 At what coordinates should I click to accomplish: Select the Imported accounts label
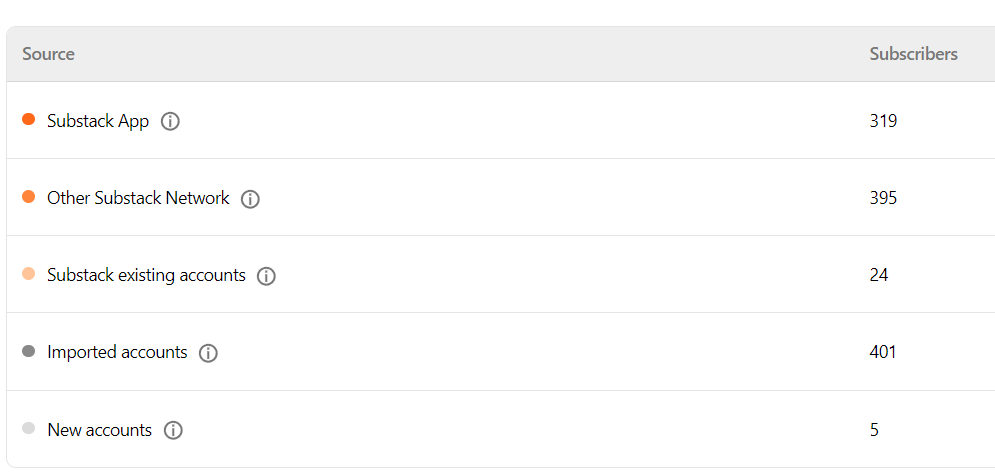pos(117,352)
